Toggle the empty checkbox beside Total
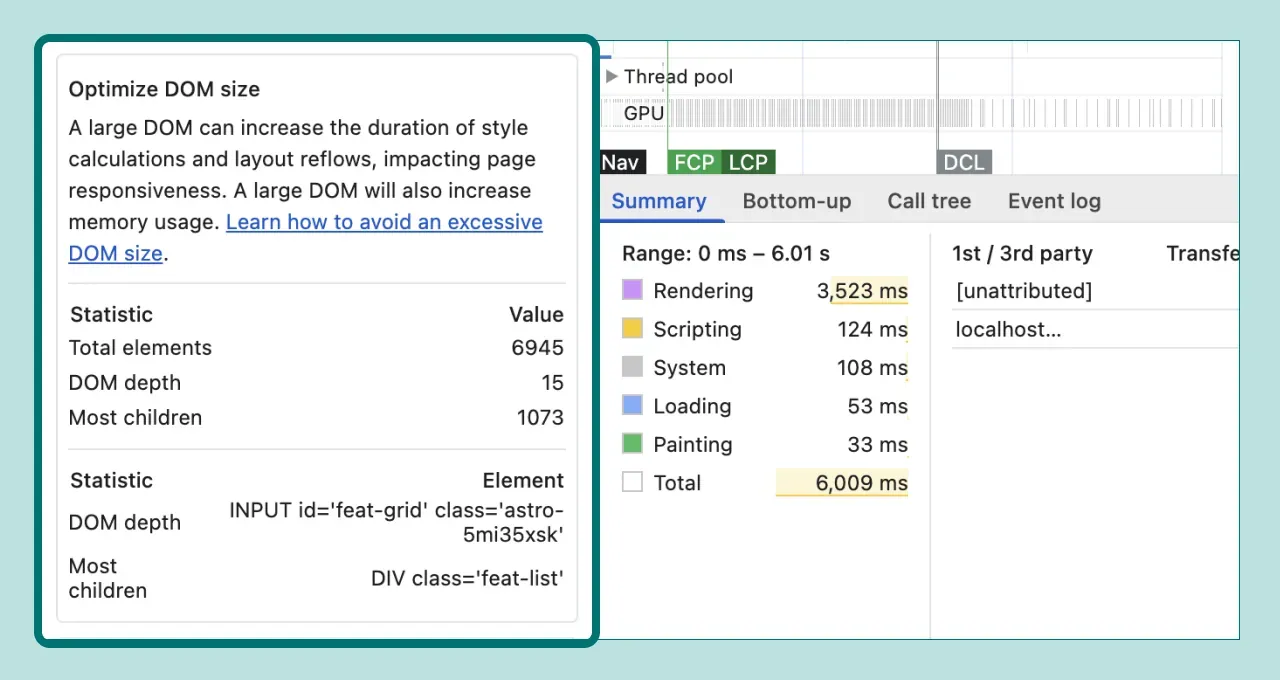1280x680 pixels. pyautogui.click(x=632, y=482)
